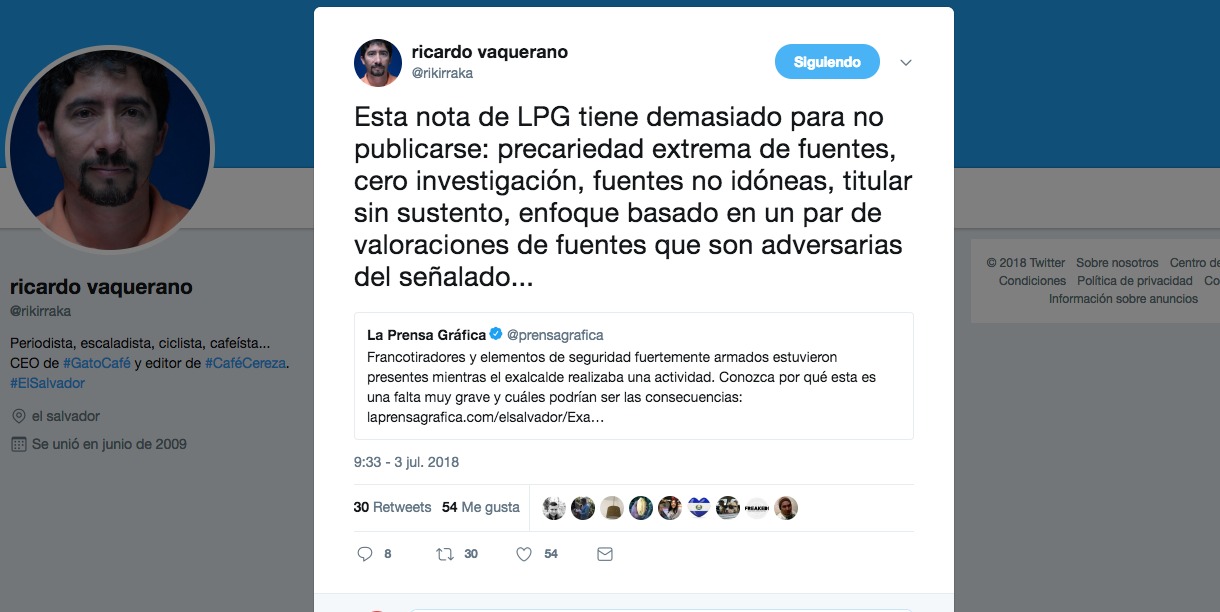The image size is (1220, 612).
Task: Click the reply speech bubble icon
Action: [365, 553]
